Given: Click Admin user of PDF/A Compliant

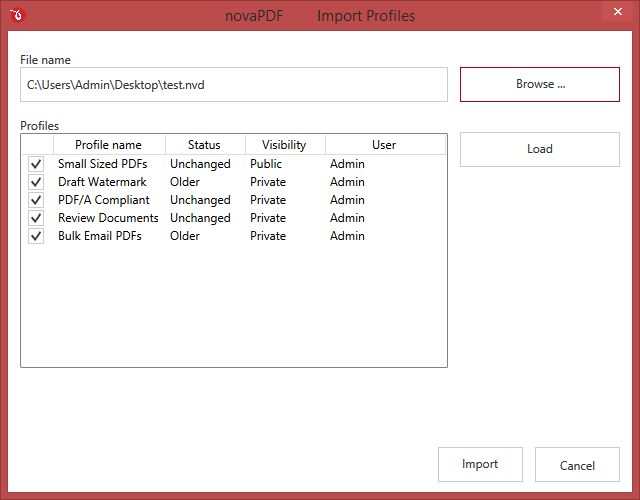Looking at the screenshot, I should tap(347, 200).
